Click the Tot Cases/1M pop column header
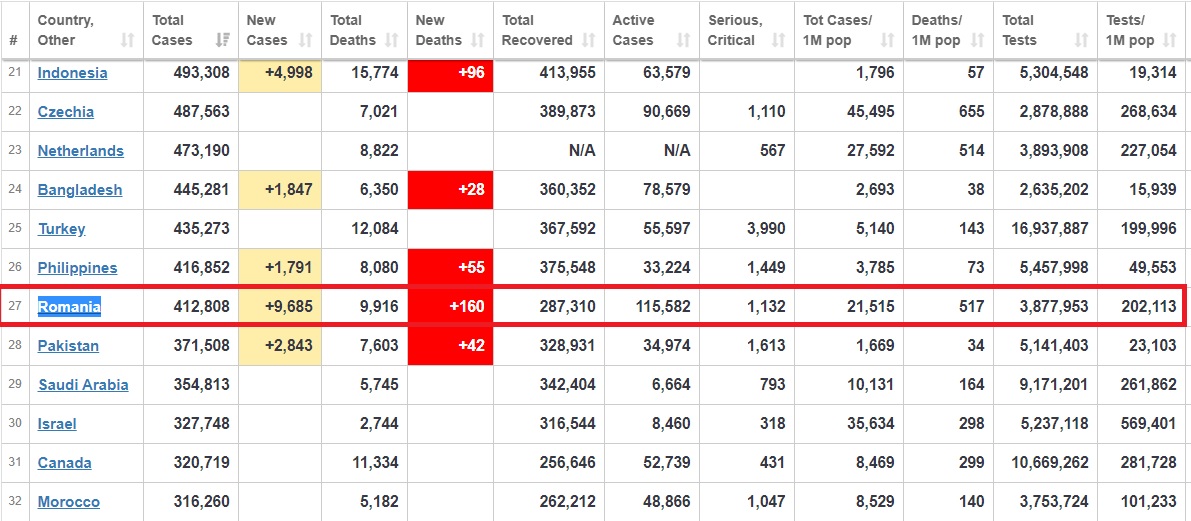The height and width of the screenshot is (521, 1191). (x=838, y=30)
